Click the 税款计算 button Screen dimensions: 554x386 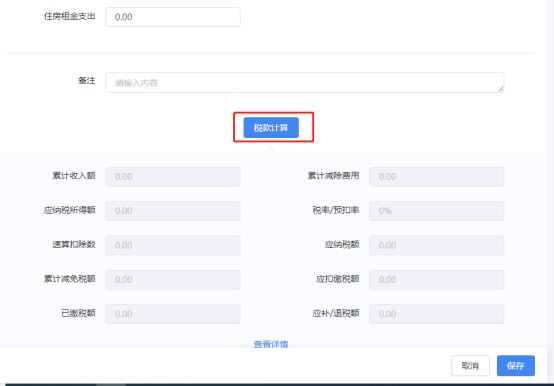click(x=271, y=127)
